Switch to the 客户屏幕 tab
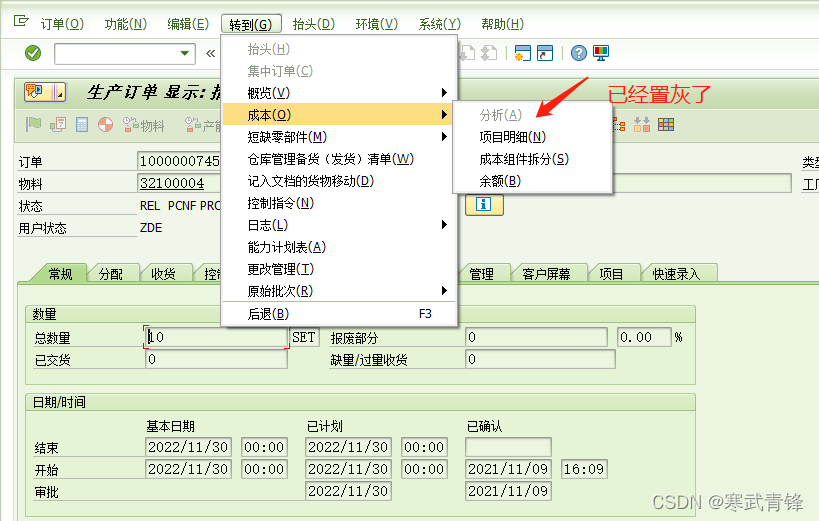This screenshot has height=521, width=819. 546,274
